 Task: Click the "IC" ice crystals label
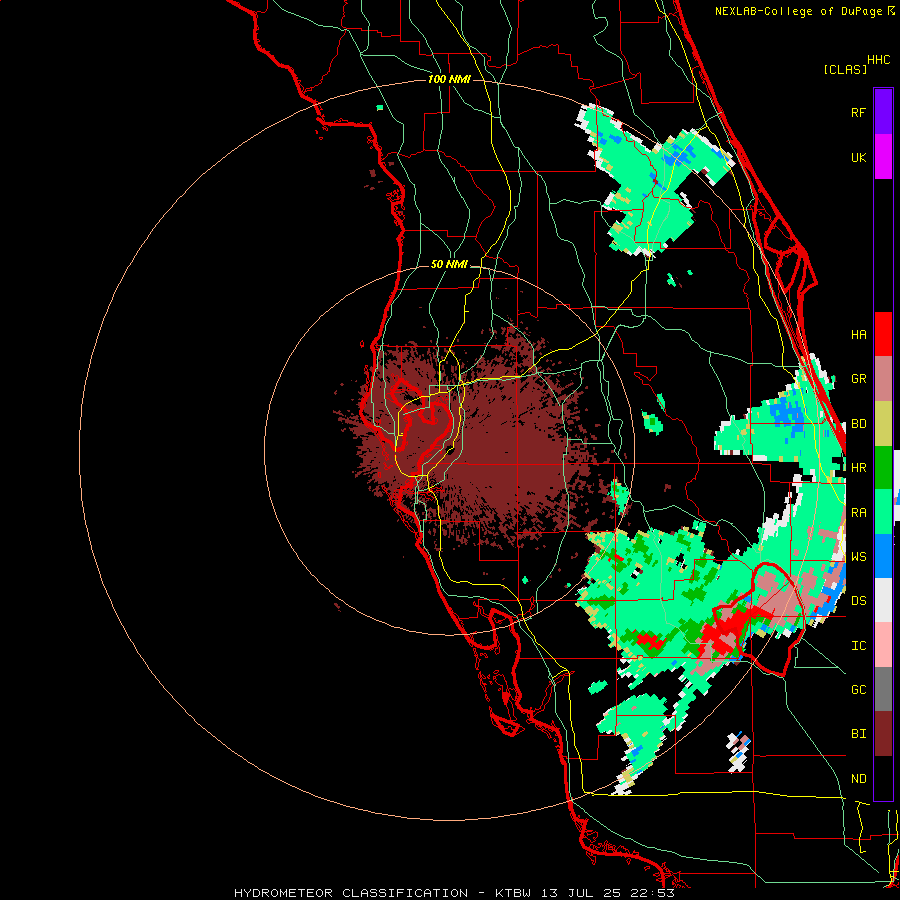point(858,646)
